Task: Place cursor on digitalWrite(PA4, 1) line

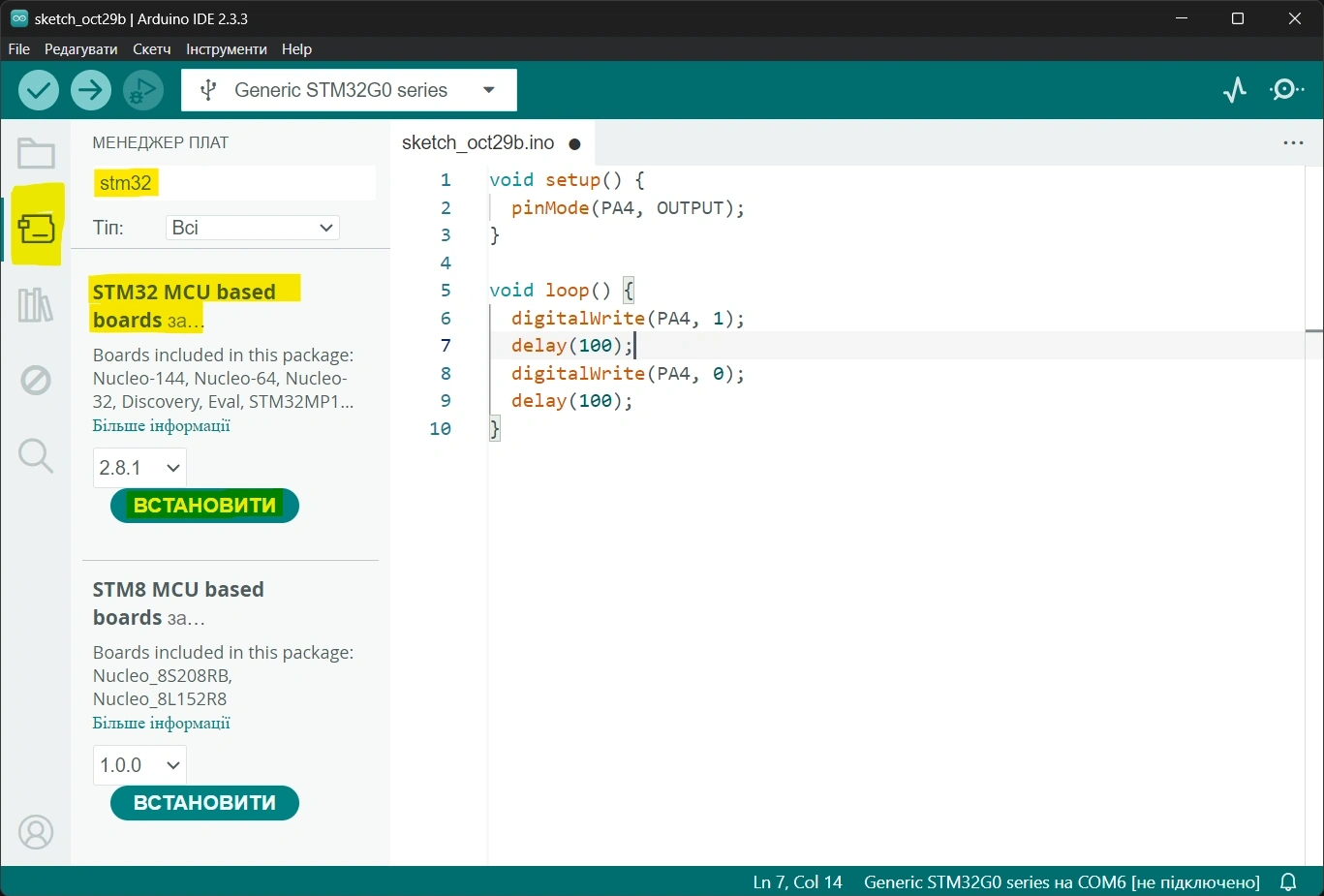Action: [628, 319]
